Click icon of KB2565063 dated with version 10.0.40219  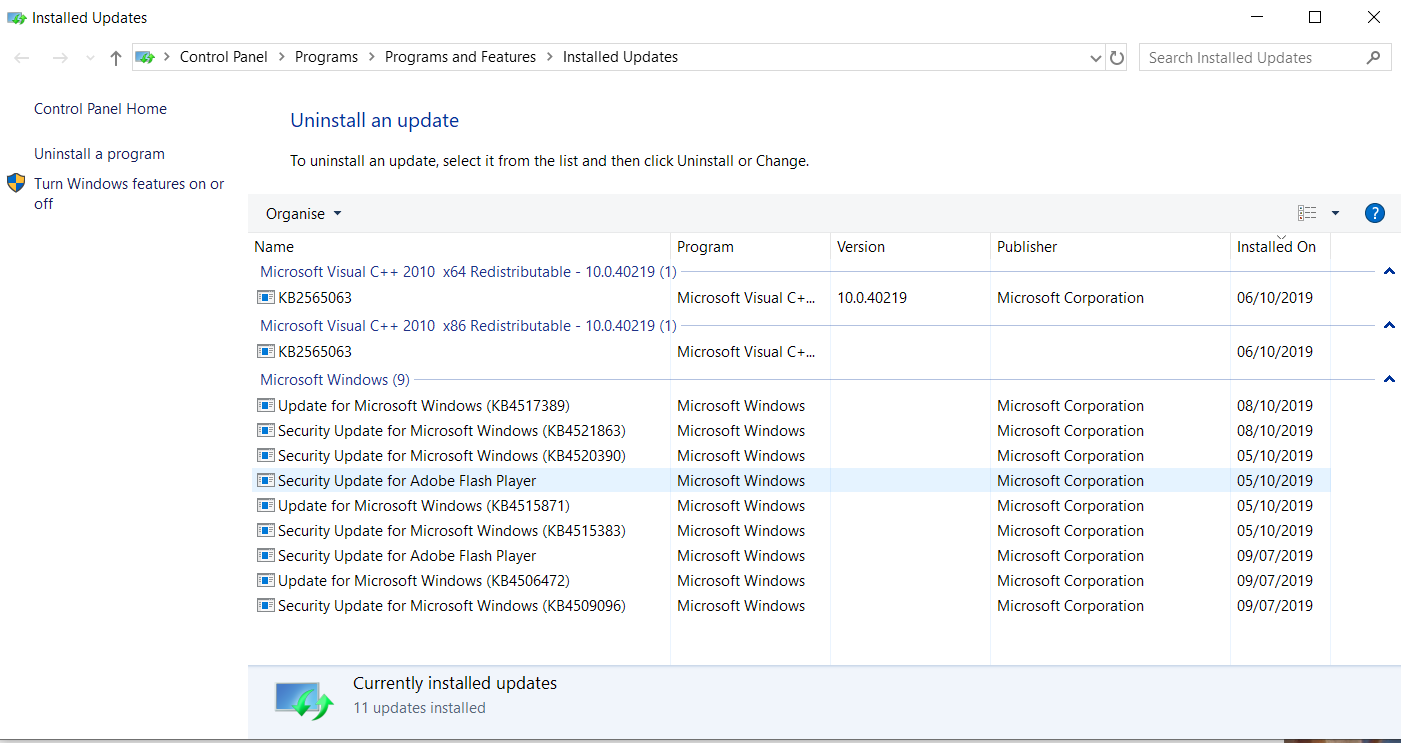click(x=266, y=297)
